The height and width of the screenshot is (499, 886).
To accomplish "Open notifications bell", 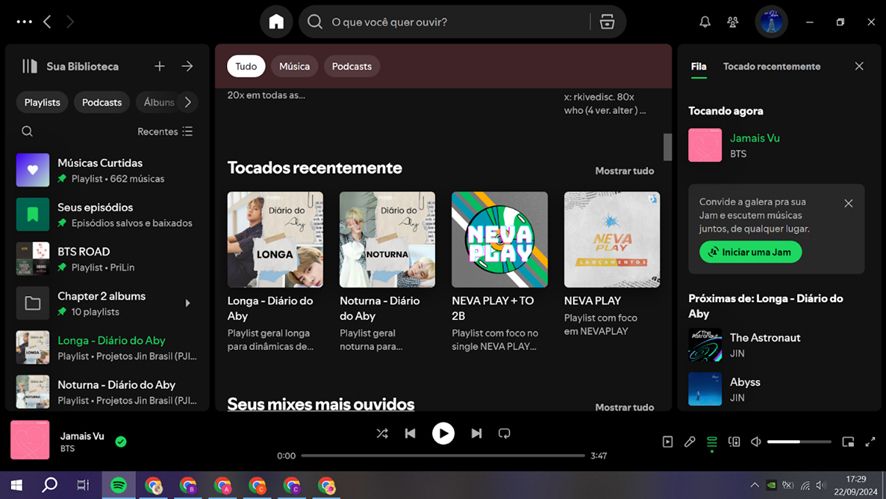I will pyautogui.click(x=705, y=21).
